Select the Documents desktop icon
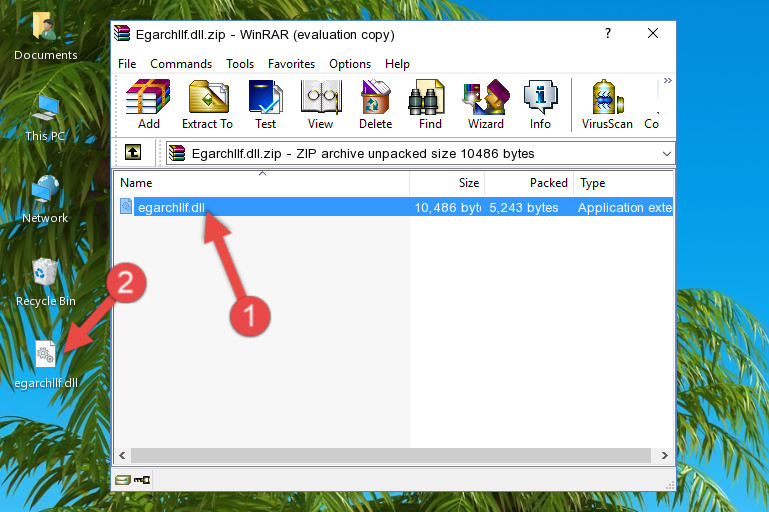Screen dimensions: 769x512 tap(46, 36)
